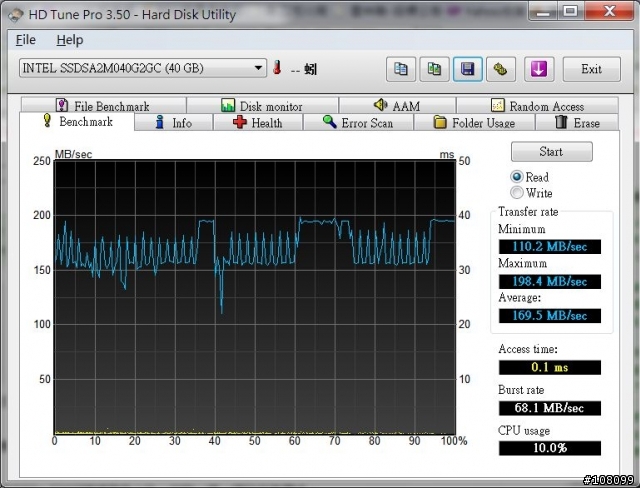Open the Help menu
Screen dimensions: 640x488
70,40
